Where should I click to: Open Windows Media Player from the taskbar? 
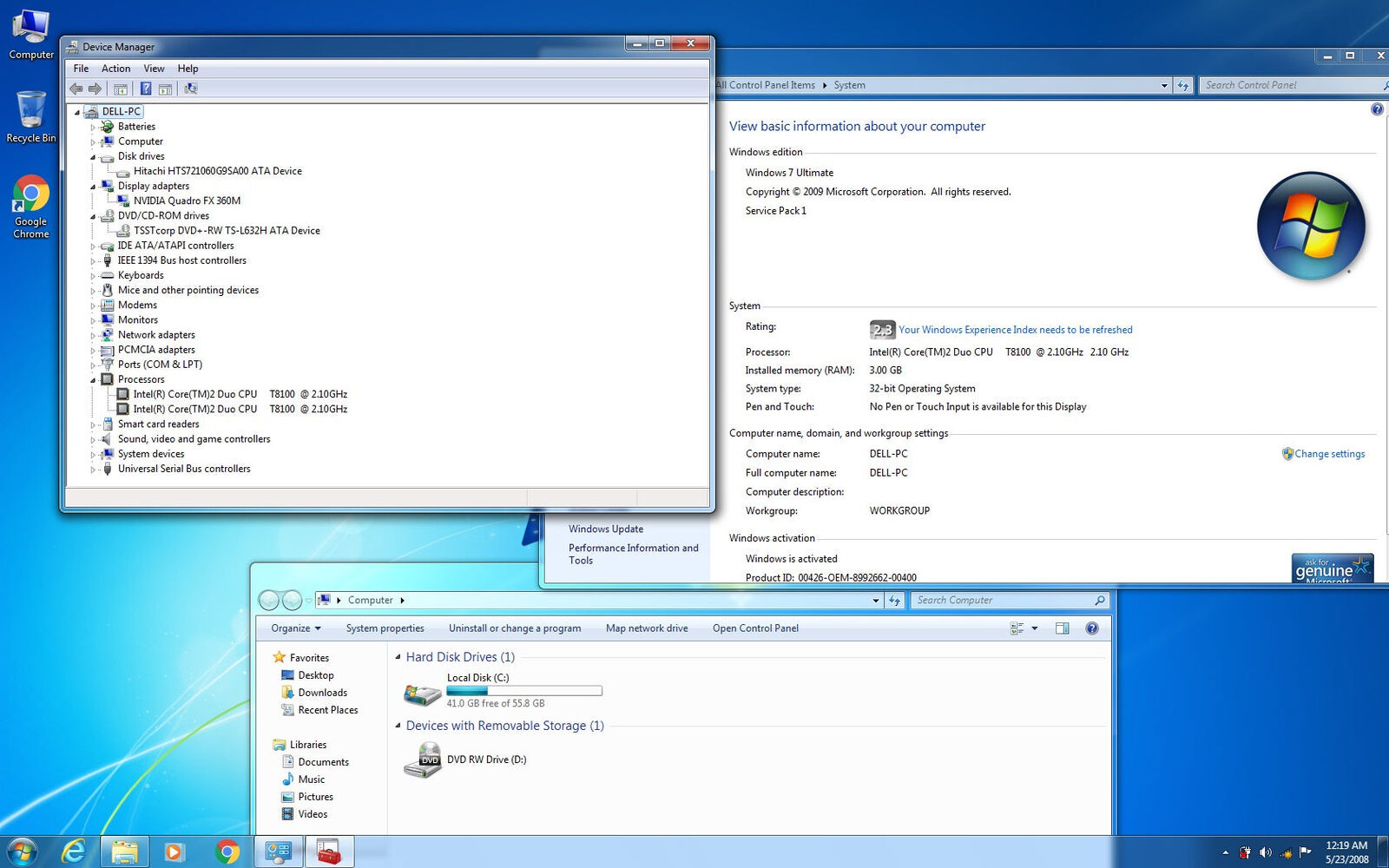click(175, 852)
